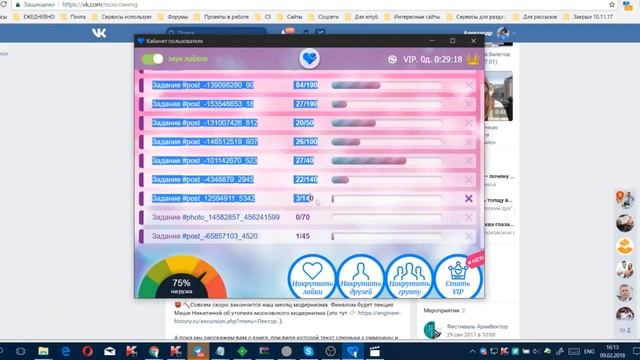Click progress bar of task #post_-139098280
This screenshot has height=360, width=640.
[387, 85]
